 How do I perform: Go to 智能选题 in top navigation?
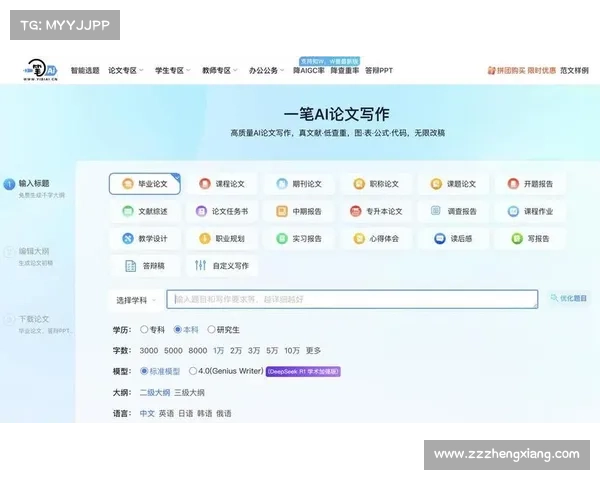pos(84,71)
